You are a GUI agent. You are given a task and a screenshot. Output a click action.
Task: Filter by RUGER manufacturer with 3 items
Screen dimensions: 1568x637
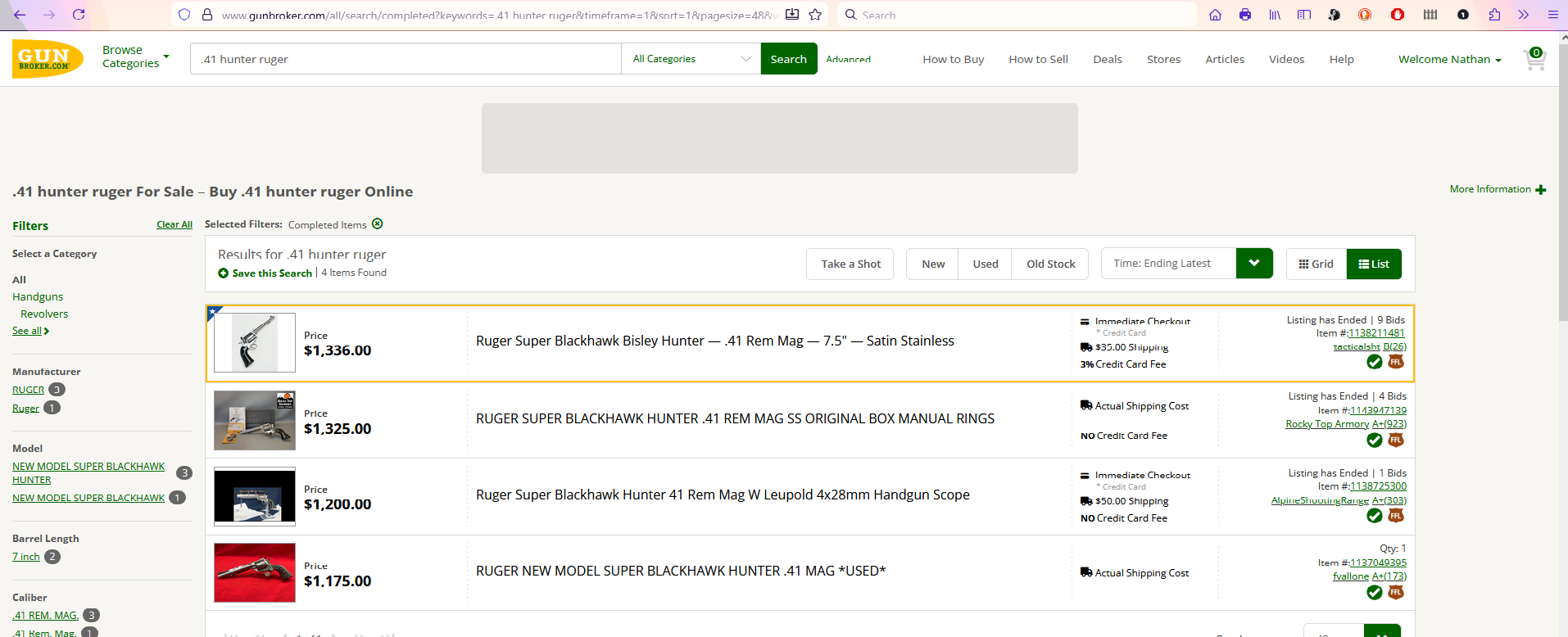tap(29, 390)
